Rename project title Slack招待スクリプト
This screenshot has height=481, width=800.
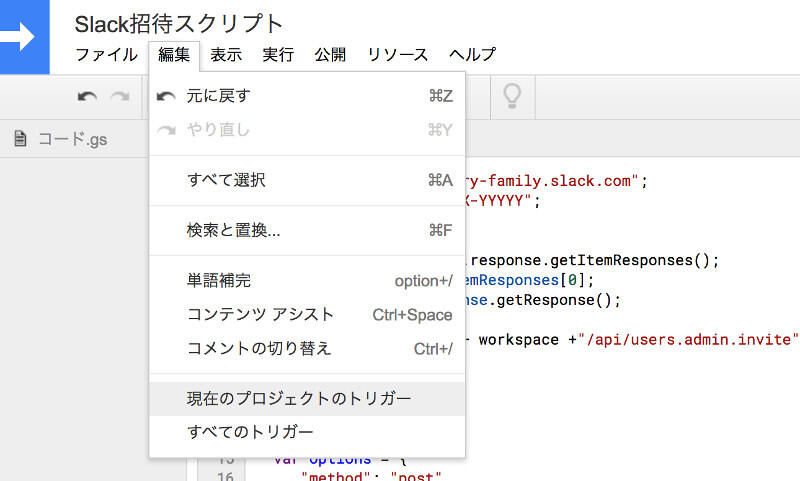[180, 24]
